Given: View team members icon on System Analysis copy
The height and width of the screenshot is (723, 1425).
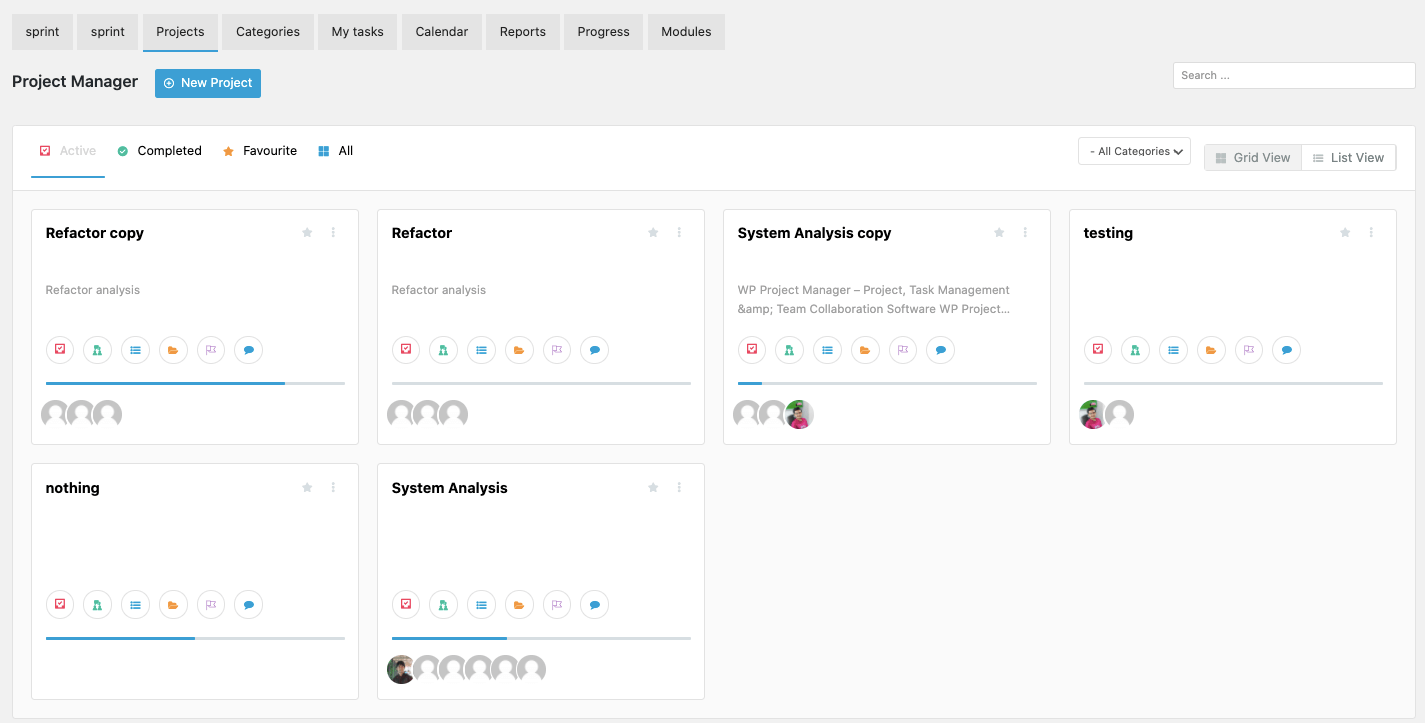Looking at the screenshot, I should [x=789, y=349].
